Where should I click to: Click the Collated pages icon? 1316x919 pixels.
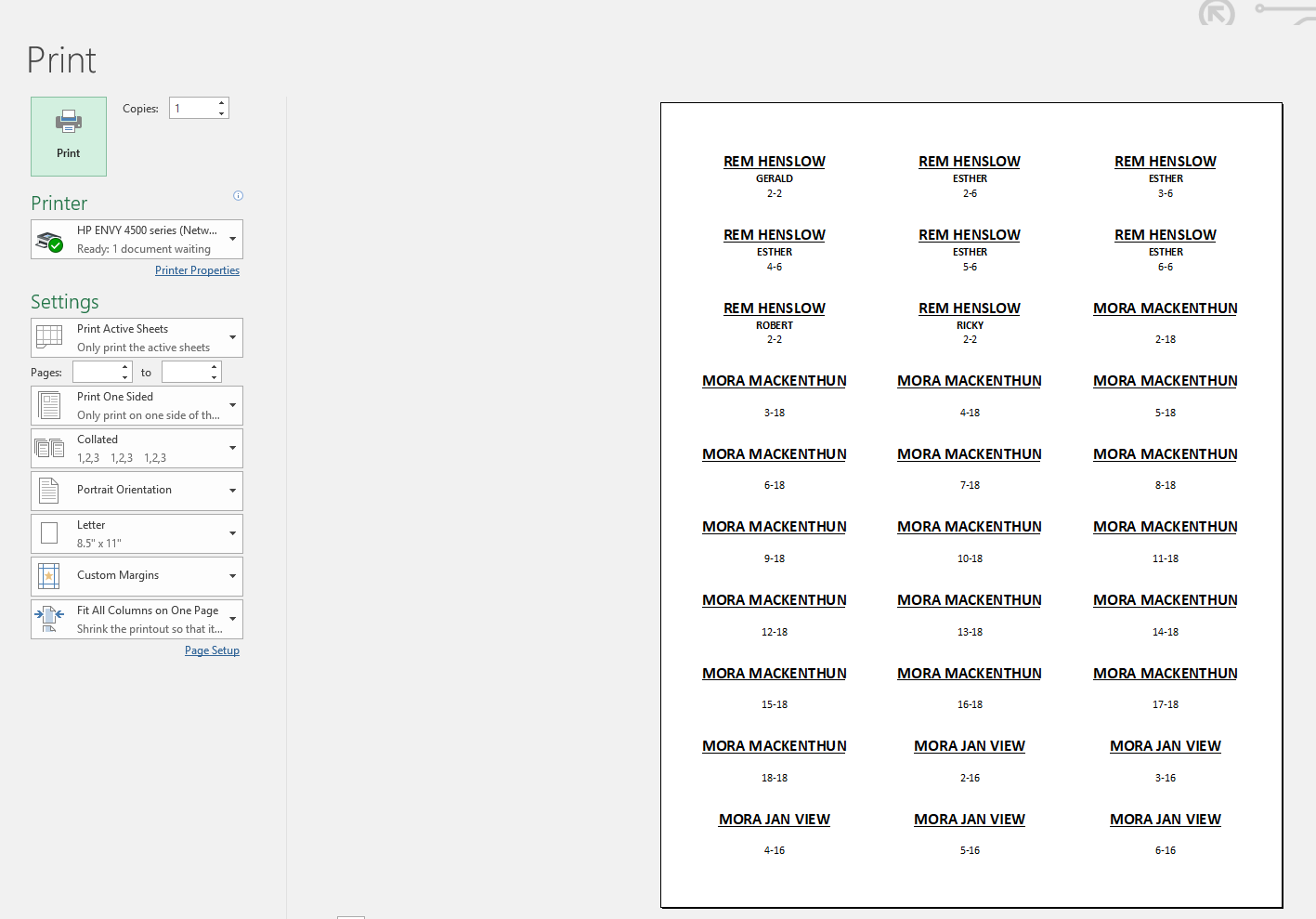[49, 449]
